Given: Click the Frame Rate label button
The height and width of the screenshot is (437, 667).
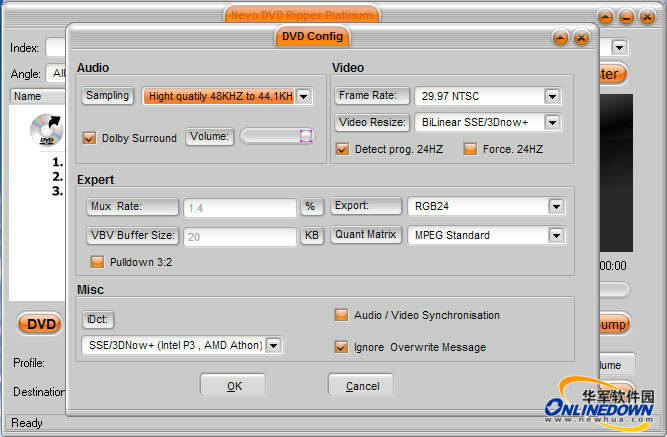Looking at the screenshot, I should pos(372,95).
